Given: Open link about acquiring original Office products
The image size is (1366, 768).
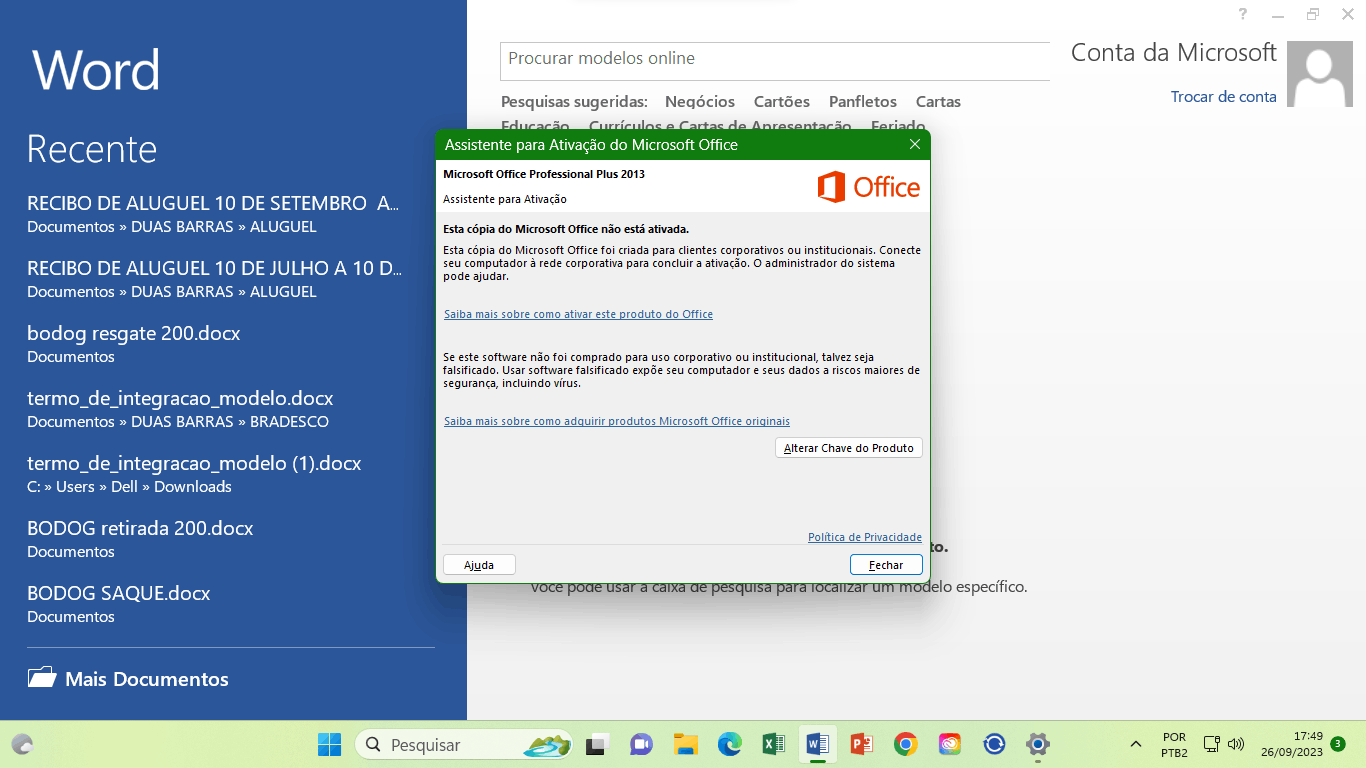Looking at the screenshot, I should 617,421.
